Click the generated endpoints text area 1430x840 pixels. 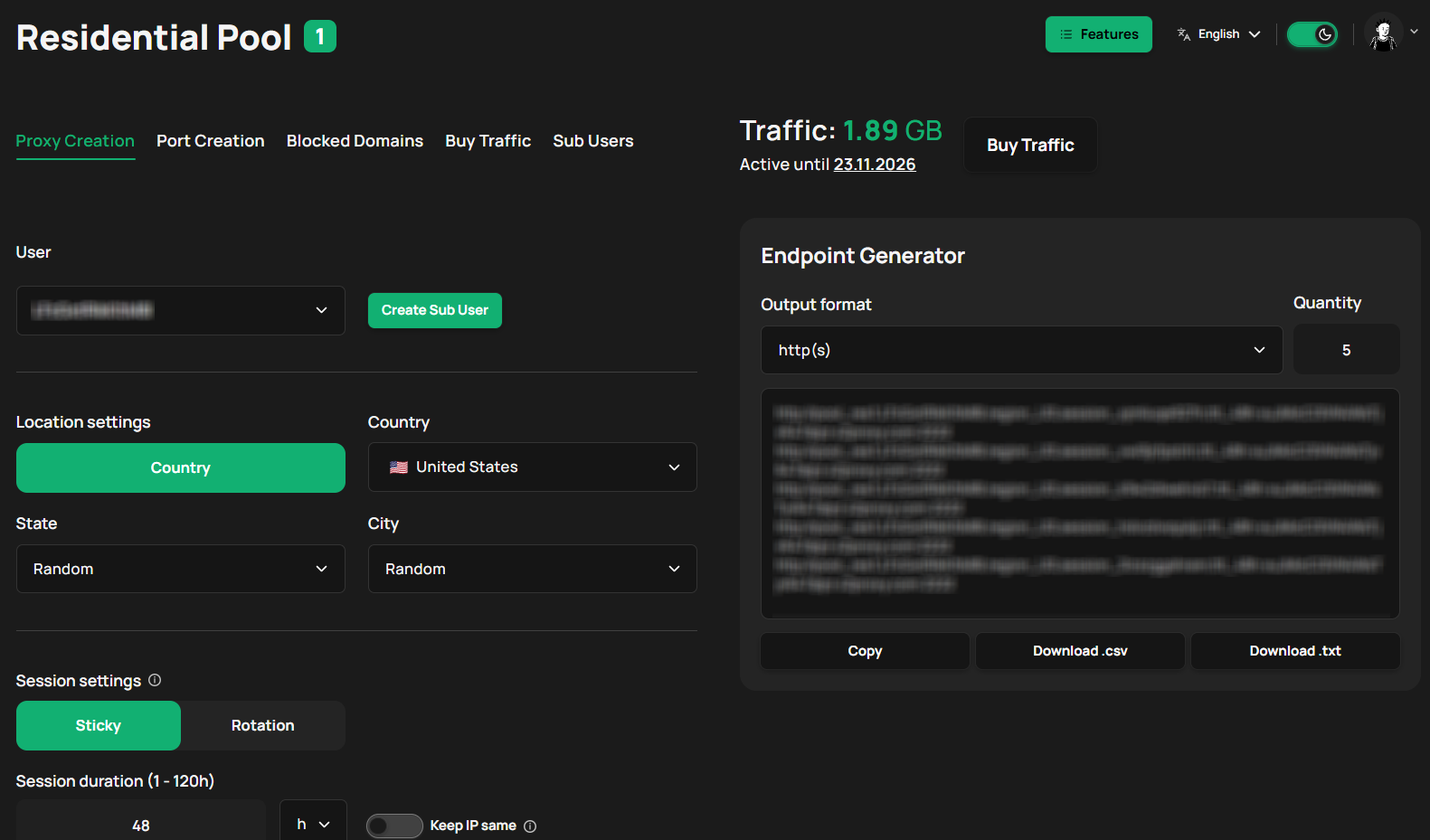pyautogui.click(x=1080, y=504)
